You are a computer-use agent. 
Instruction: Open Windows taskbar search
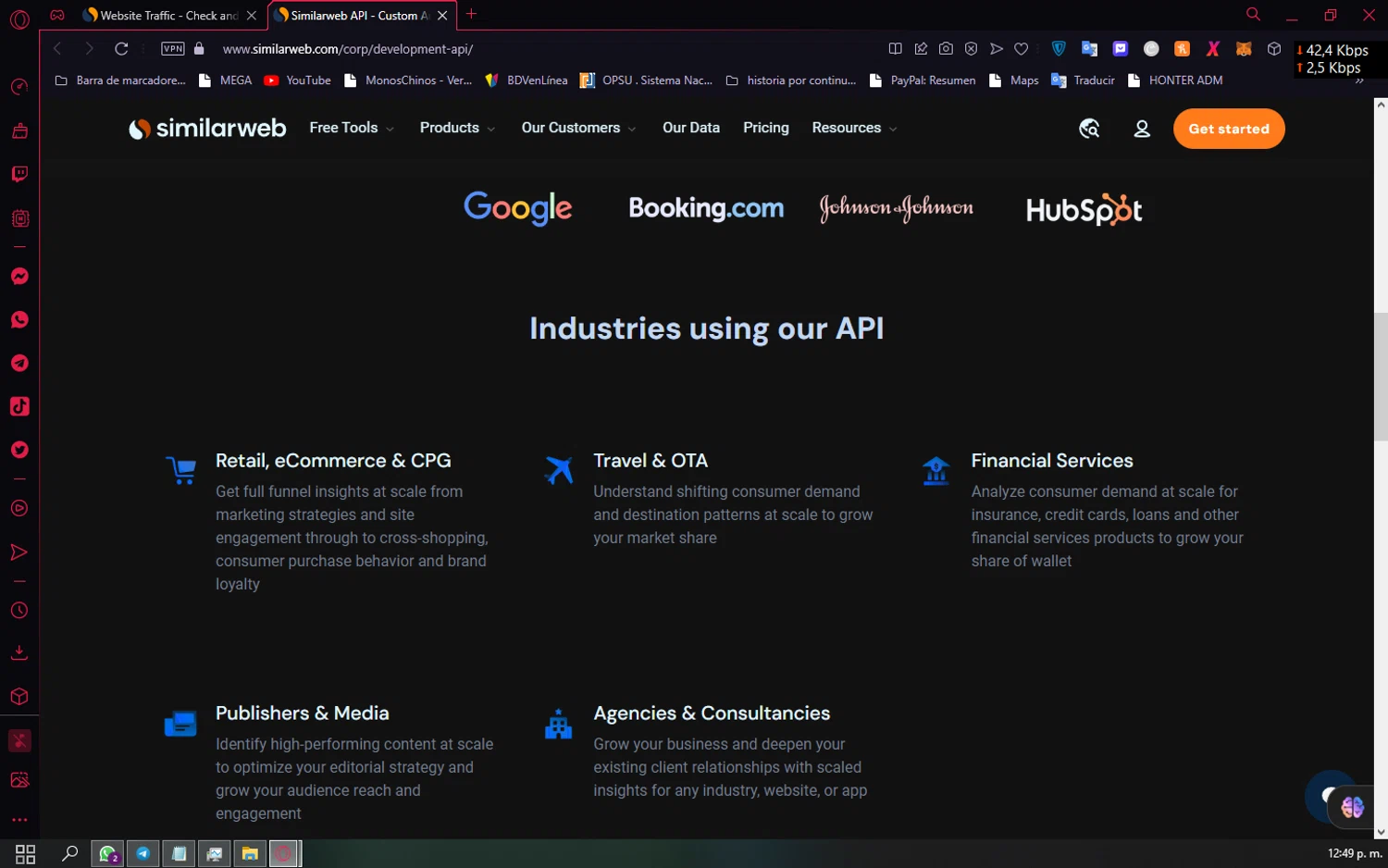pyautogui.click(x=69, y=853)
